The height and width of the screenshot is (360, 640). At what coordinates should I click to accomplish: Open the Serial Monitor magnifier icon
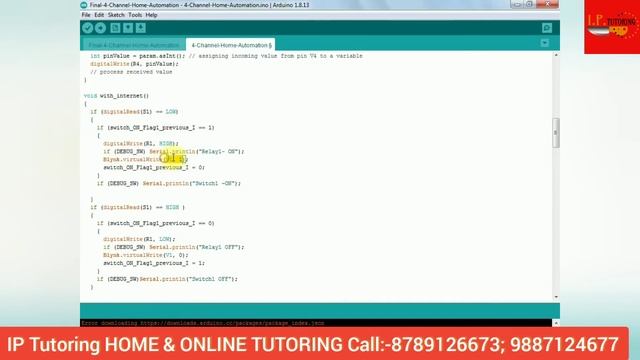[547, 28]
